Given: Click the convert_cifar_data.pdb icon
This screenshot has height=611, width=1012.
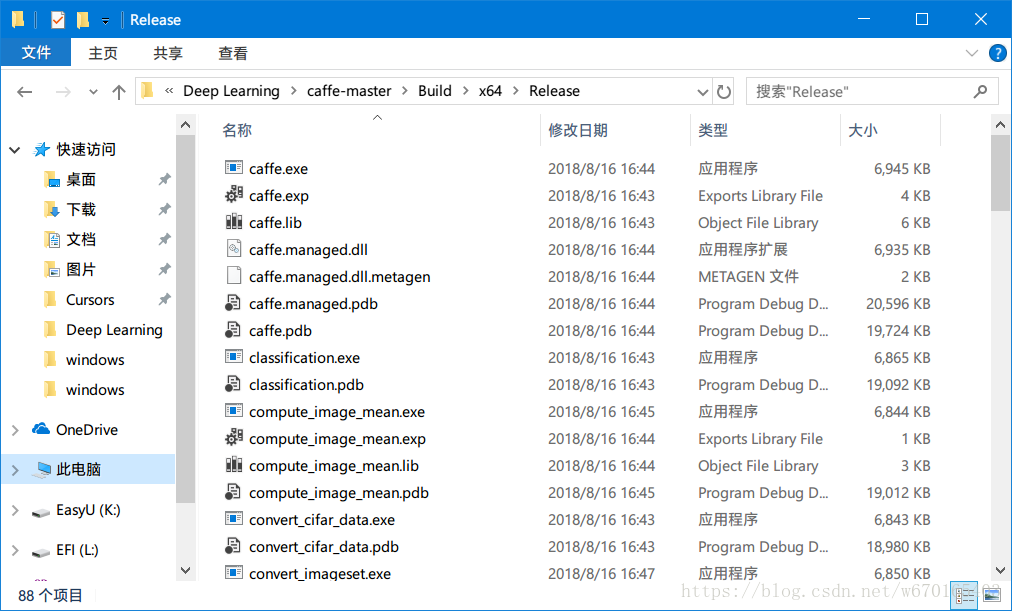Looking at the screenshot, I should pos(233,546).
